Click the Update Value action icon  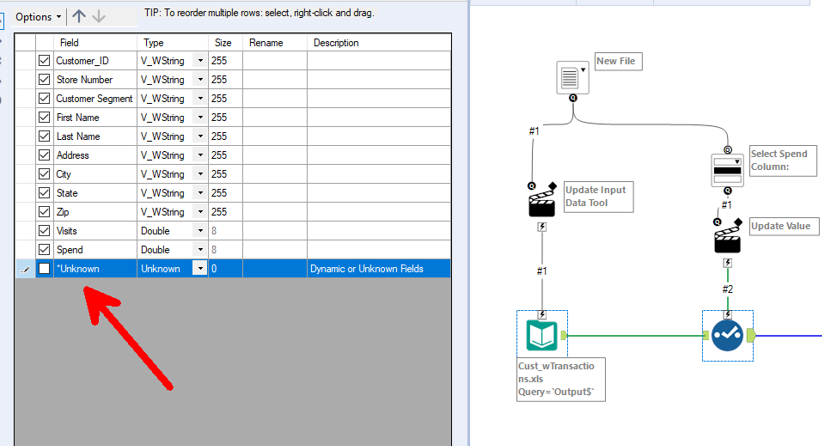728,236
